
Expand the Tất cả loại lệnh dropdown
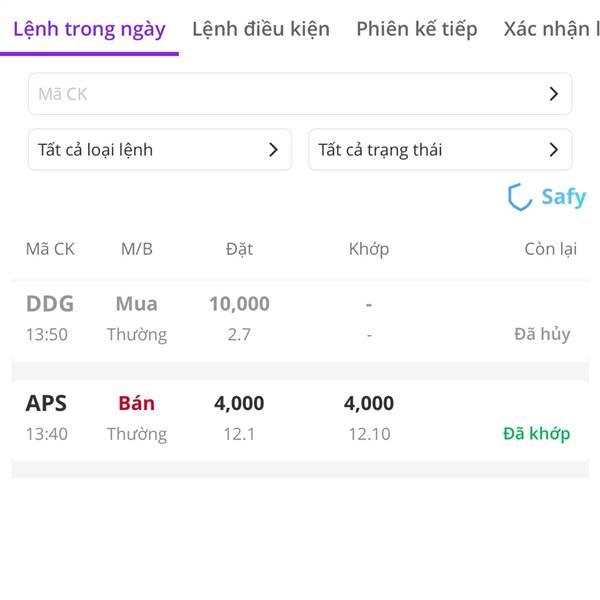pos(160,150)
